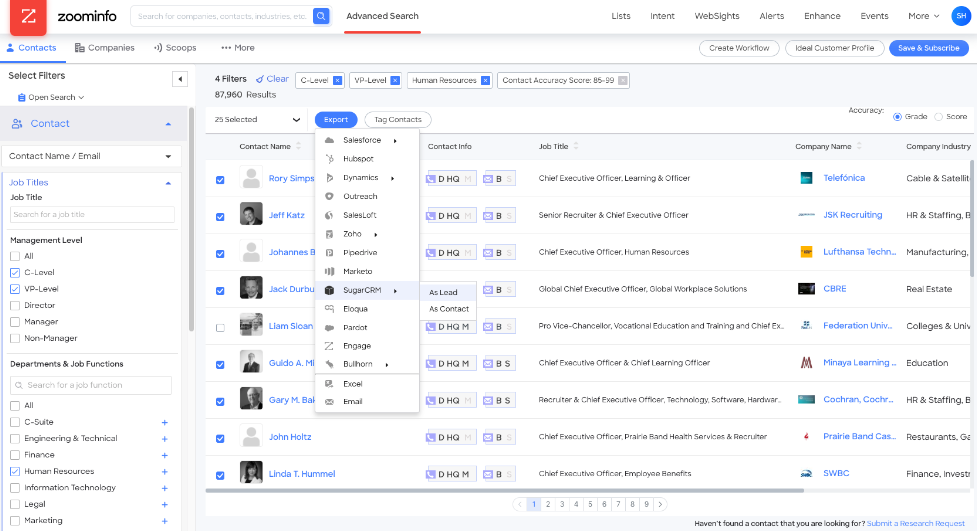This screenshot has height=531, width=977.
Task: Uncheck the C-Level management checkbox
Action: coord(15,272)
